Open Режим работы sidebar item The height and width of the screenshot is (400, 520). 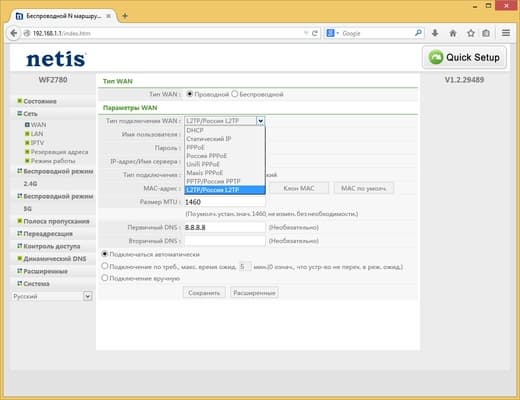click(53, 161)
